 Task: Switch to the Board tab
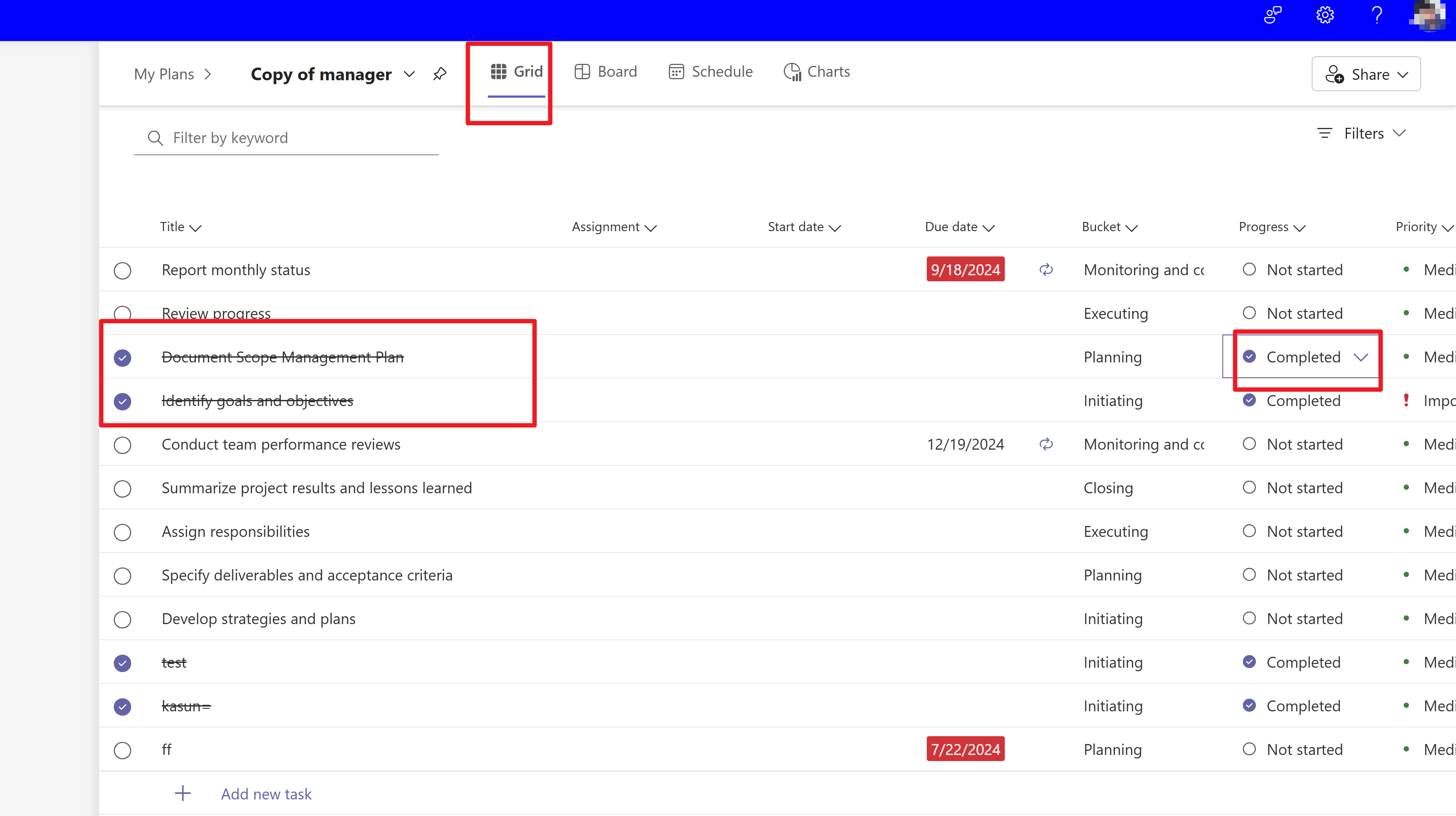tap(606, 72)
